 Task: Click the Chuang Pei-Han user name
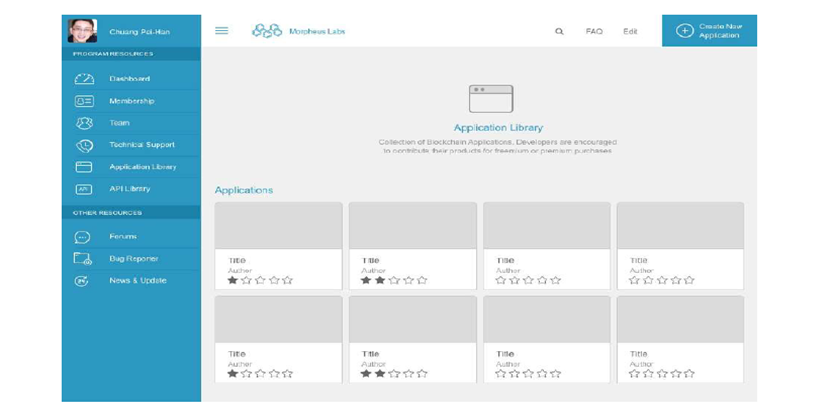pyautogui.click(x=140, y=32)
